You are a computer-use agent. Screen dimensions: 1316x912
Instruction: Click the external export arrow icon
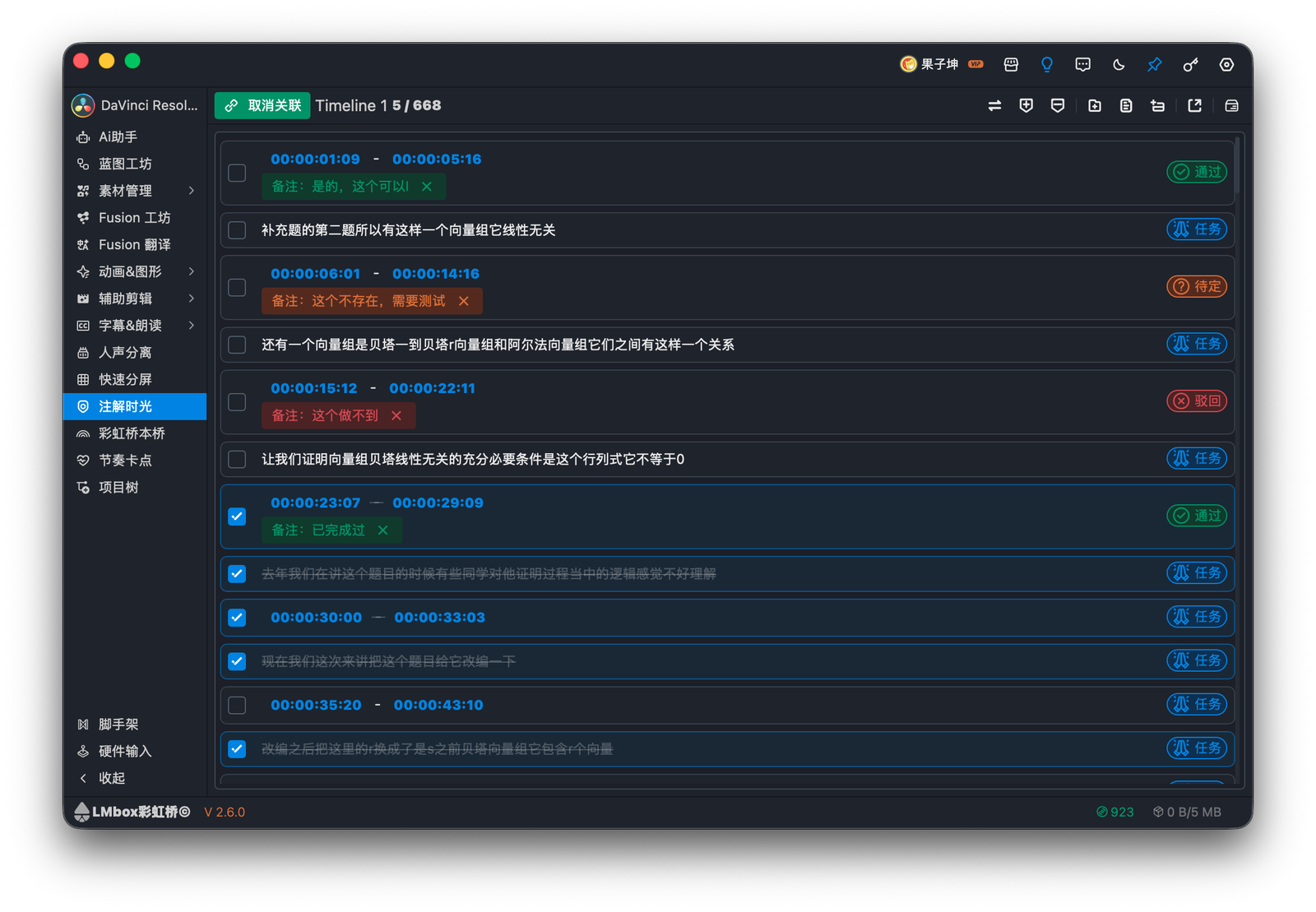coord(1195,105)
